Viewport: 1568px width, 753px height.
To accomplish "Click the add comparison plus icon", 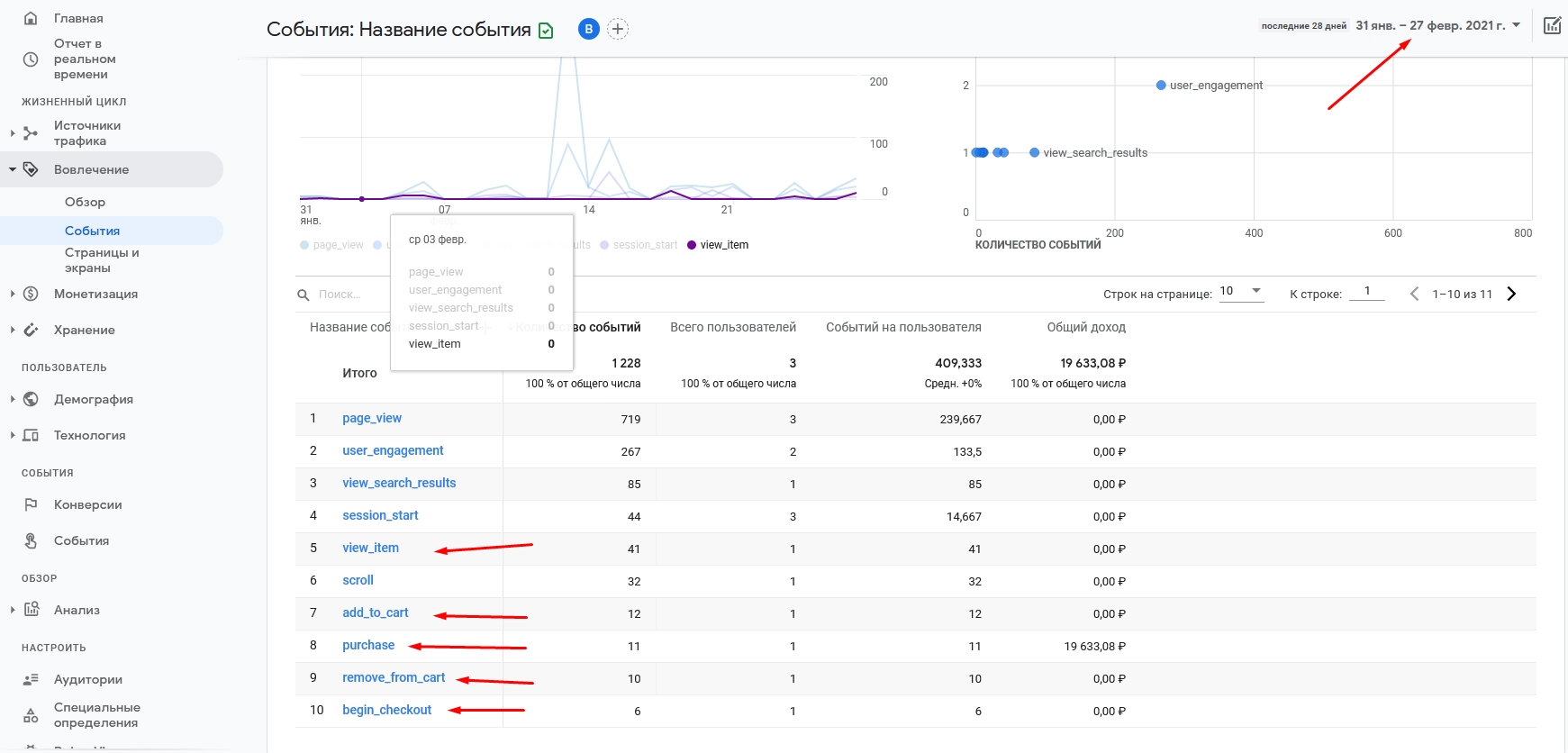I will click(x=618, y=29).
